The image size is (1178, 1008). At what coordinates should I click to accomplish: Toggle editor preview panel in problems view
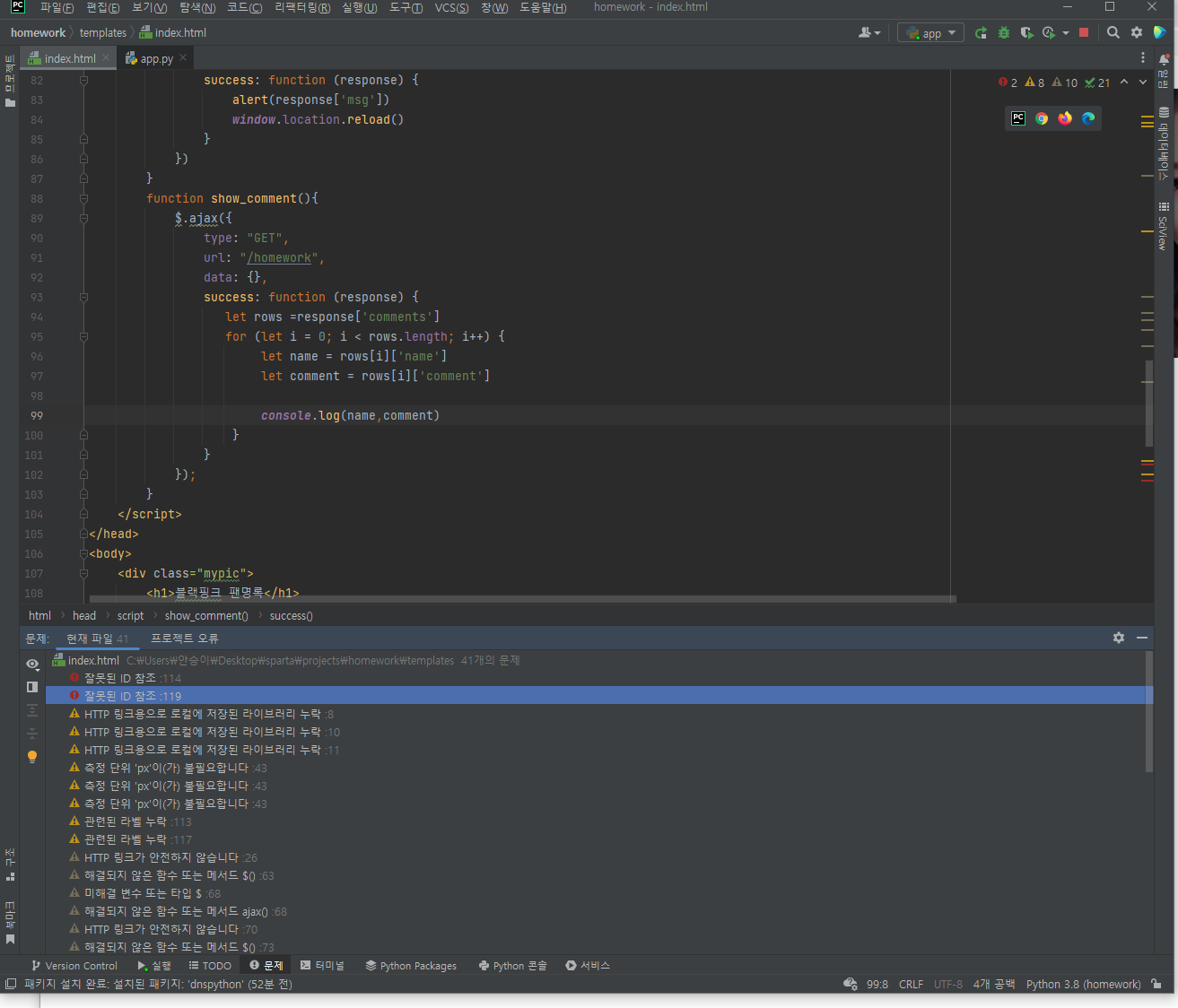point(32,687)
